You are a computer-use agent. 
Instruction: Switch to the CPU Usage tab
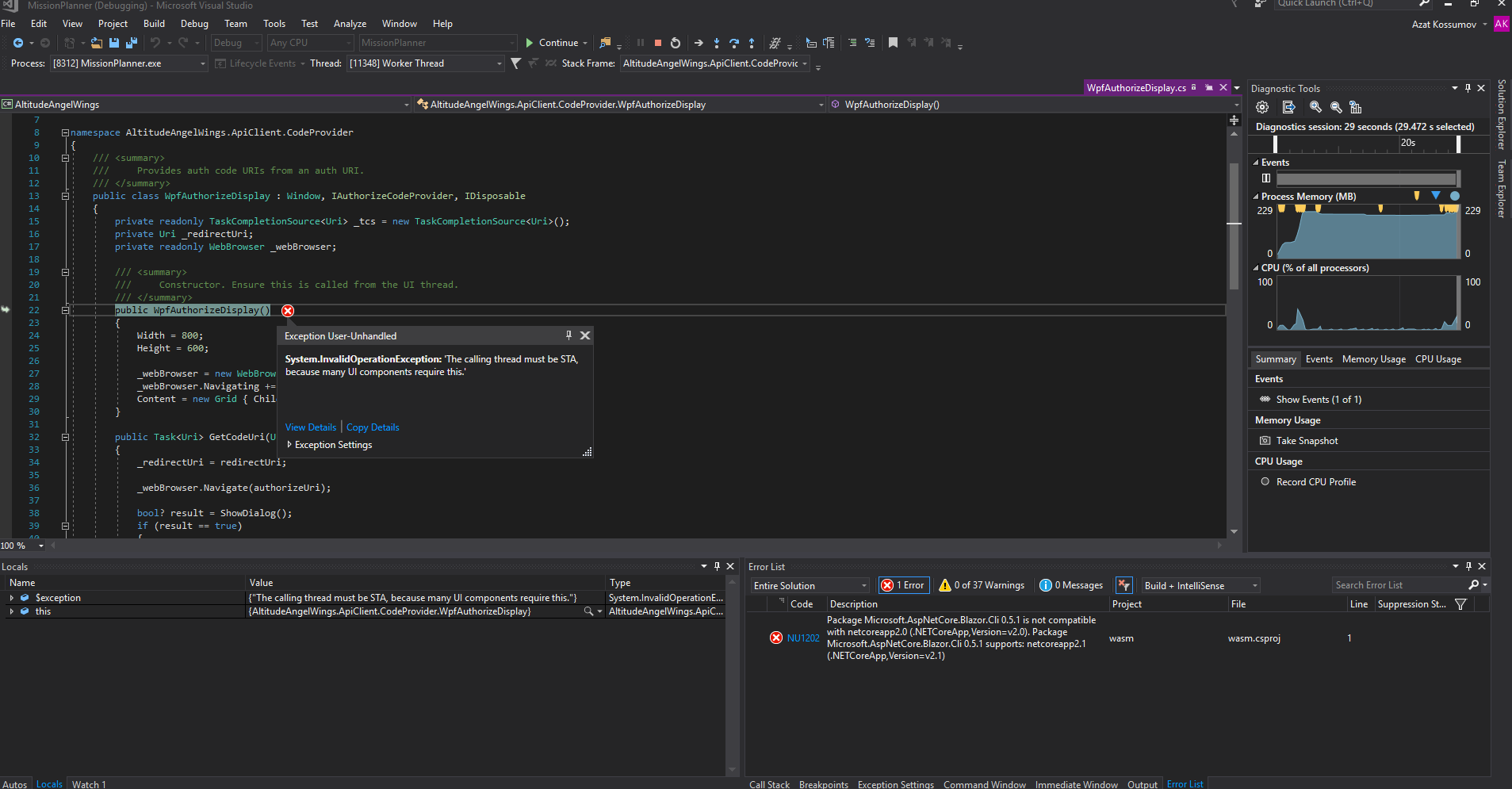[x=1438, y=359]
